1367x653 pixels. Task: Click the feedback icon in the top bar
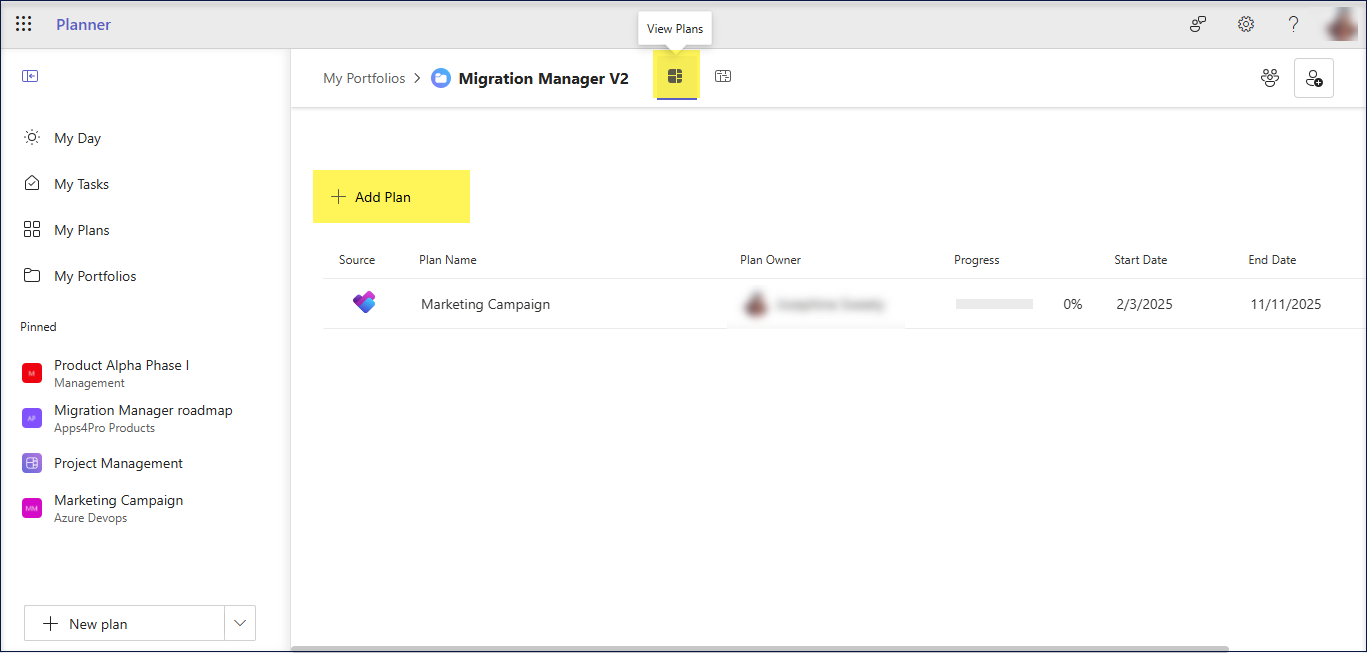1197,23
